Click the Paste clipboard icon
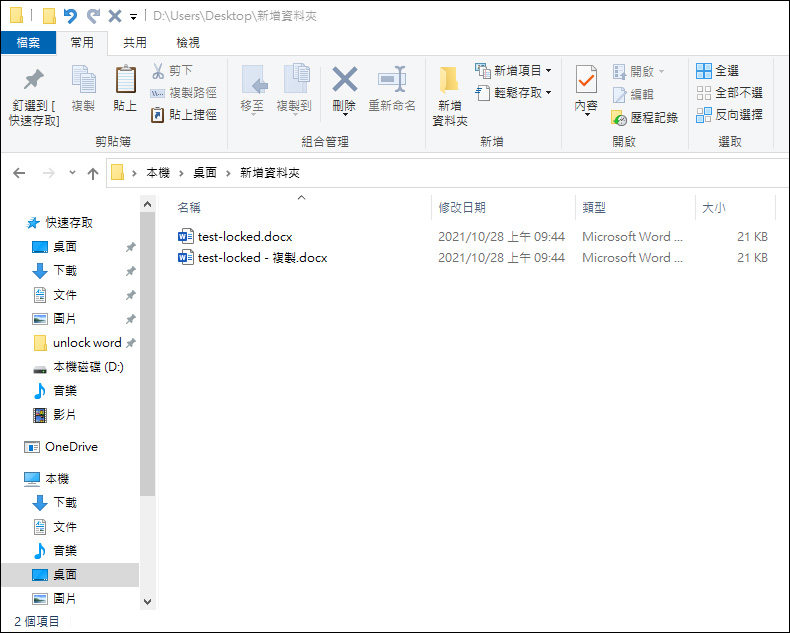 [x=125, y=79]
